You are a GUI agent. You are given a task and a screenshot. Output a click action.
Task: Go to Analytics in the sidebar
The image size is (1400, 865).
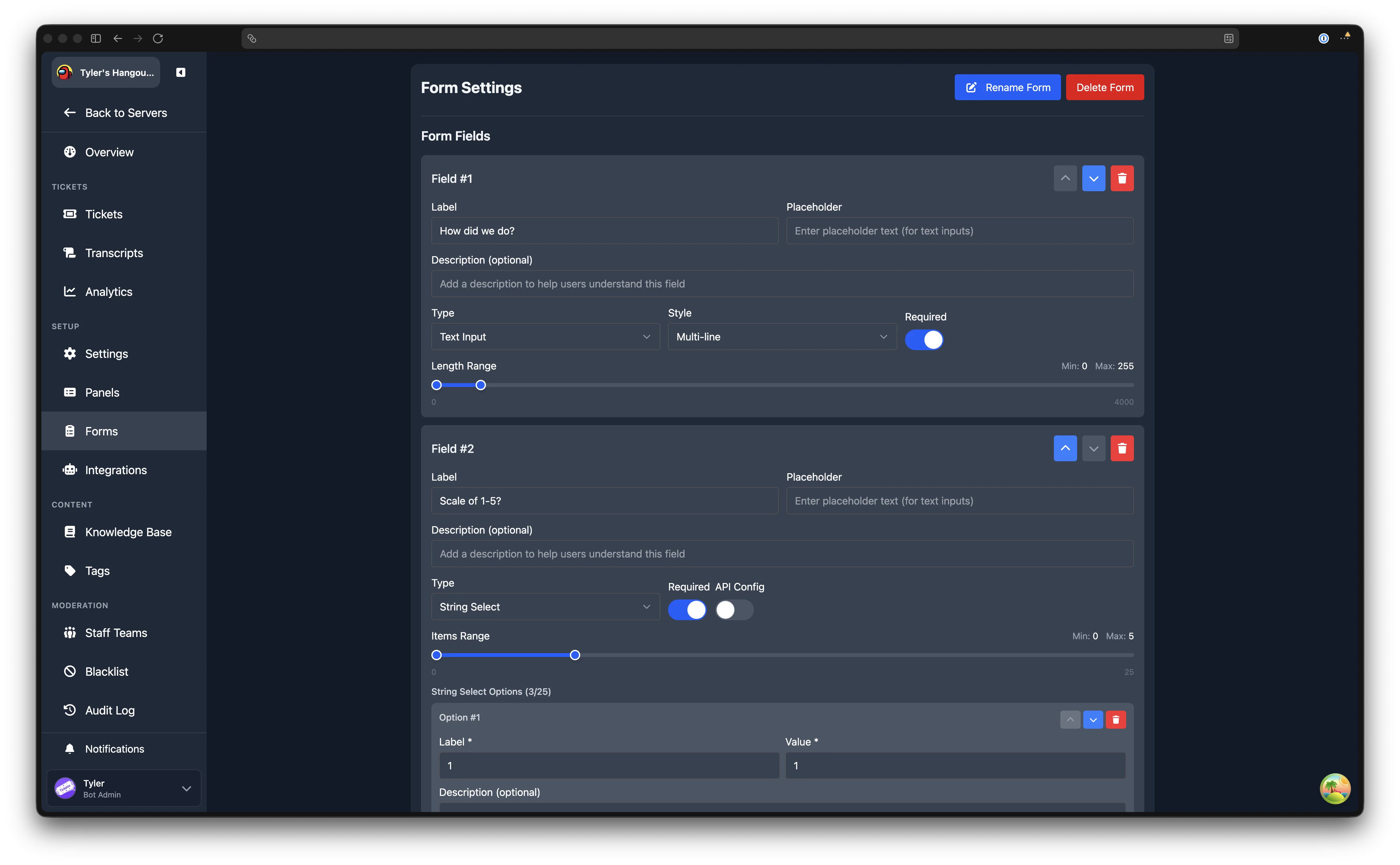124,292
